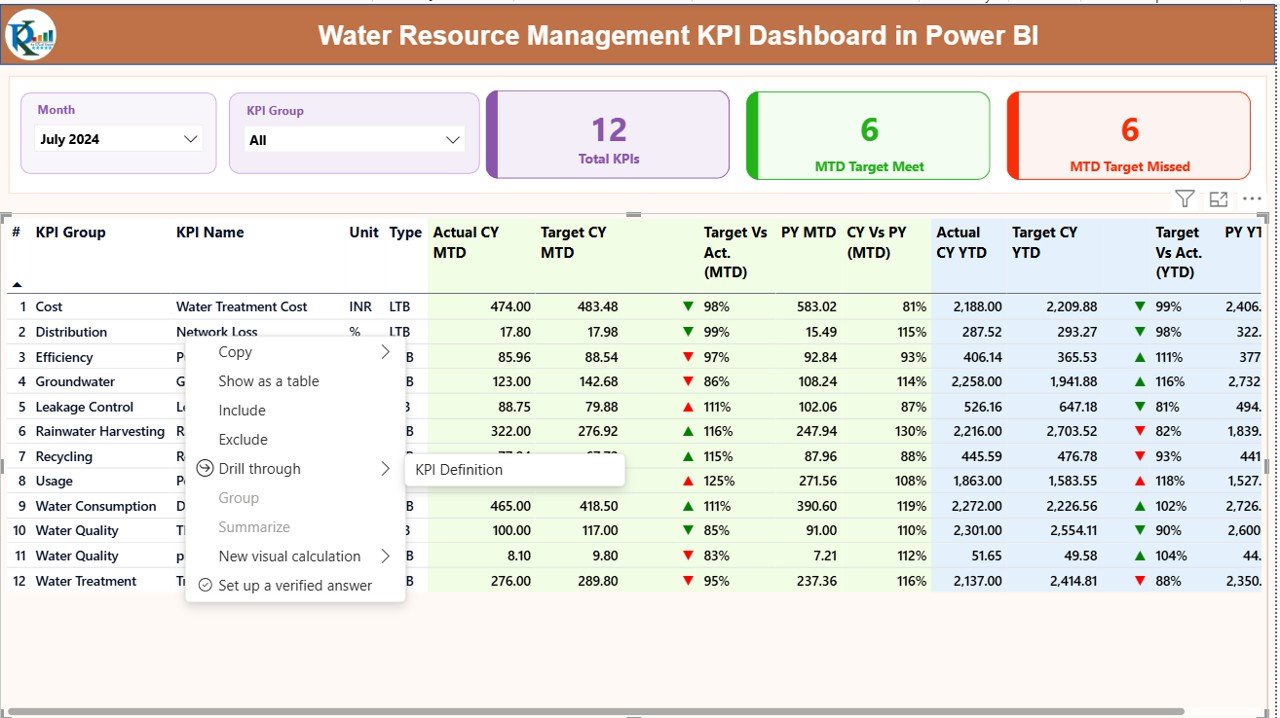The height and width of the screenshot is (718, 1280).
Task: Expand the KPI Group dropdown set to All
Action: [x=354, y=140]
